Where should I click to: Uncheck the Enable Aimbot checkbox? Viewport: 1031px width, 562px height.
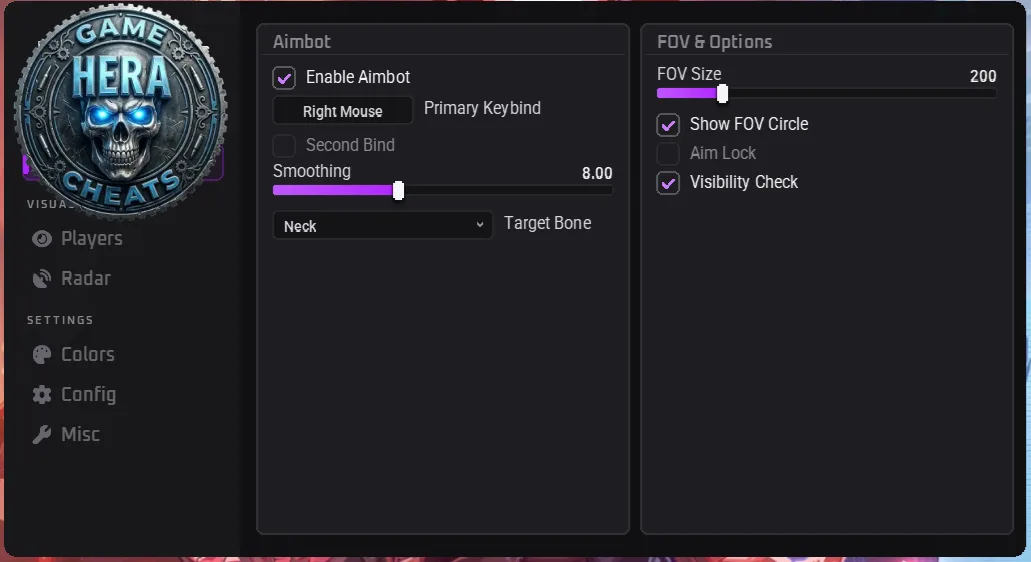click(284, 78)
